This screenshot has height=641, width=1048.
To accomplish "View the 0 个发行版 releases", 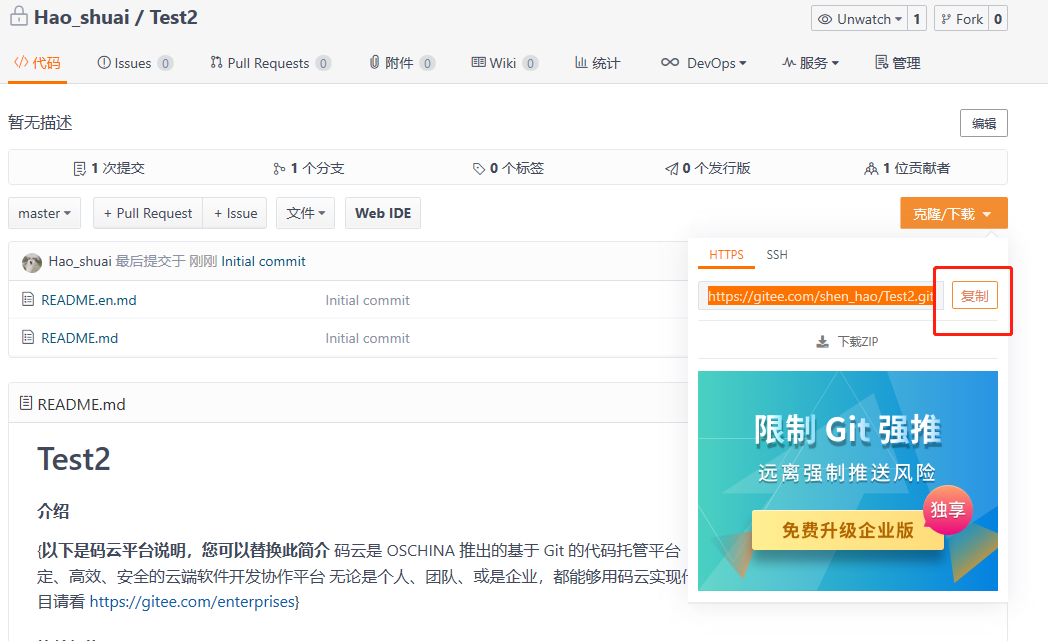I will click(707, 168).
